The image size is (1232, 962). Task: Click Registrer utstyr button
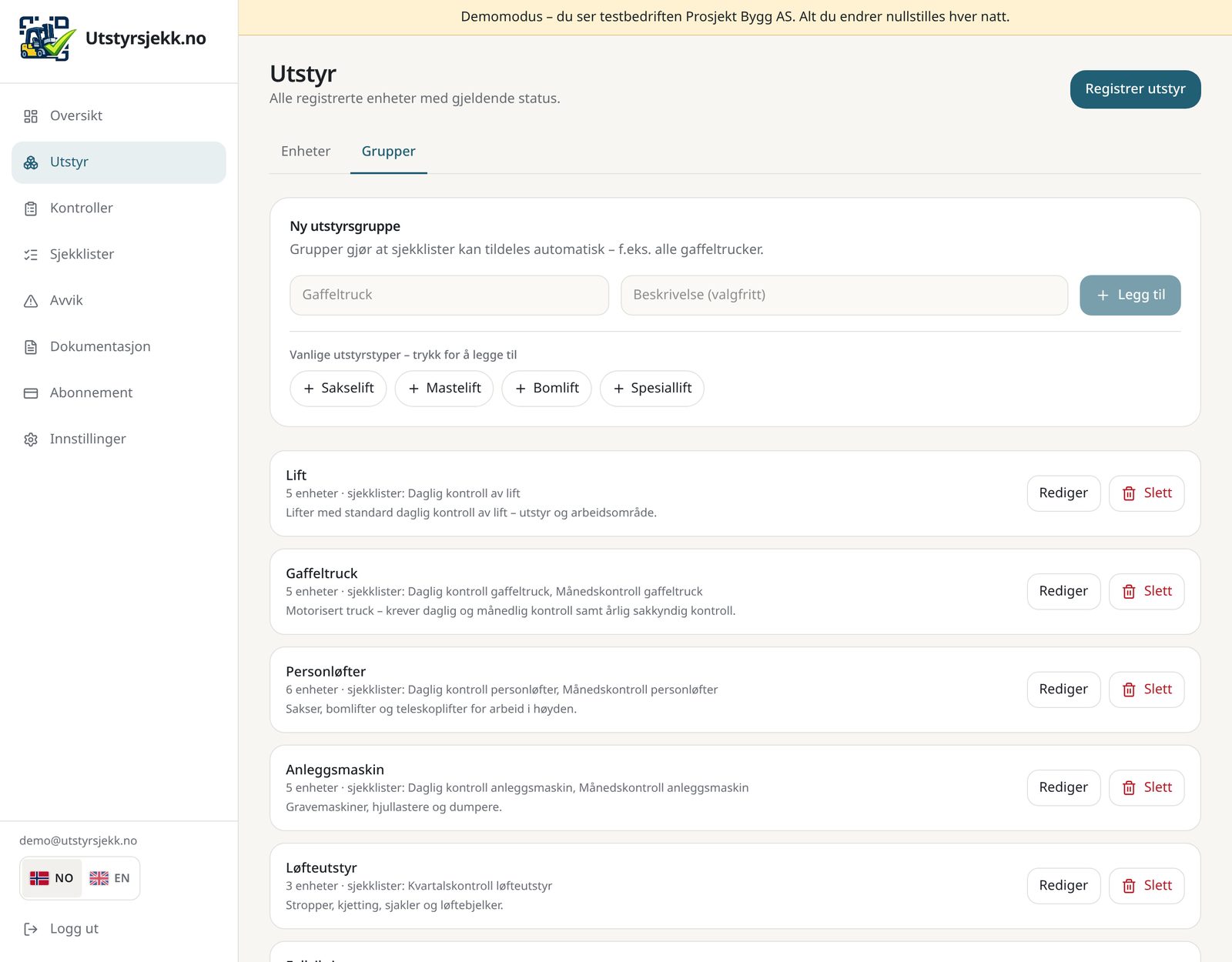pyautogui.click(x=1135, y=89)
